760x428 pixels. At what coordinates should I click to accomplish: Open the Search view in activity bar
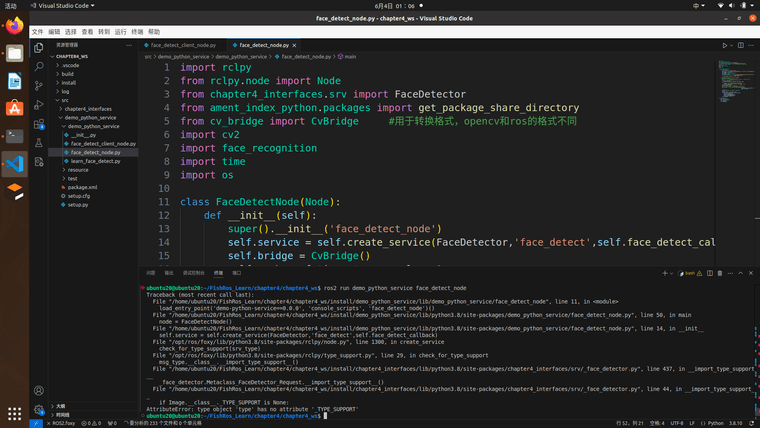(39, 66)
